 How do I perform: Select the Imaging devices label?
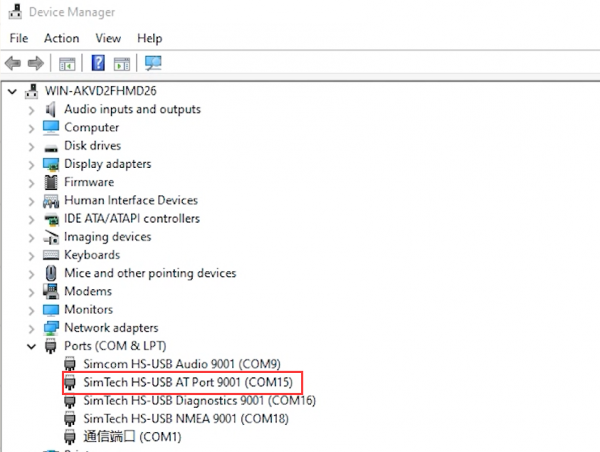(108, 237)
